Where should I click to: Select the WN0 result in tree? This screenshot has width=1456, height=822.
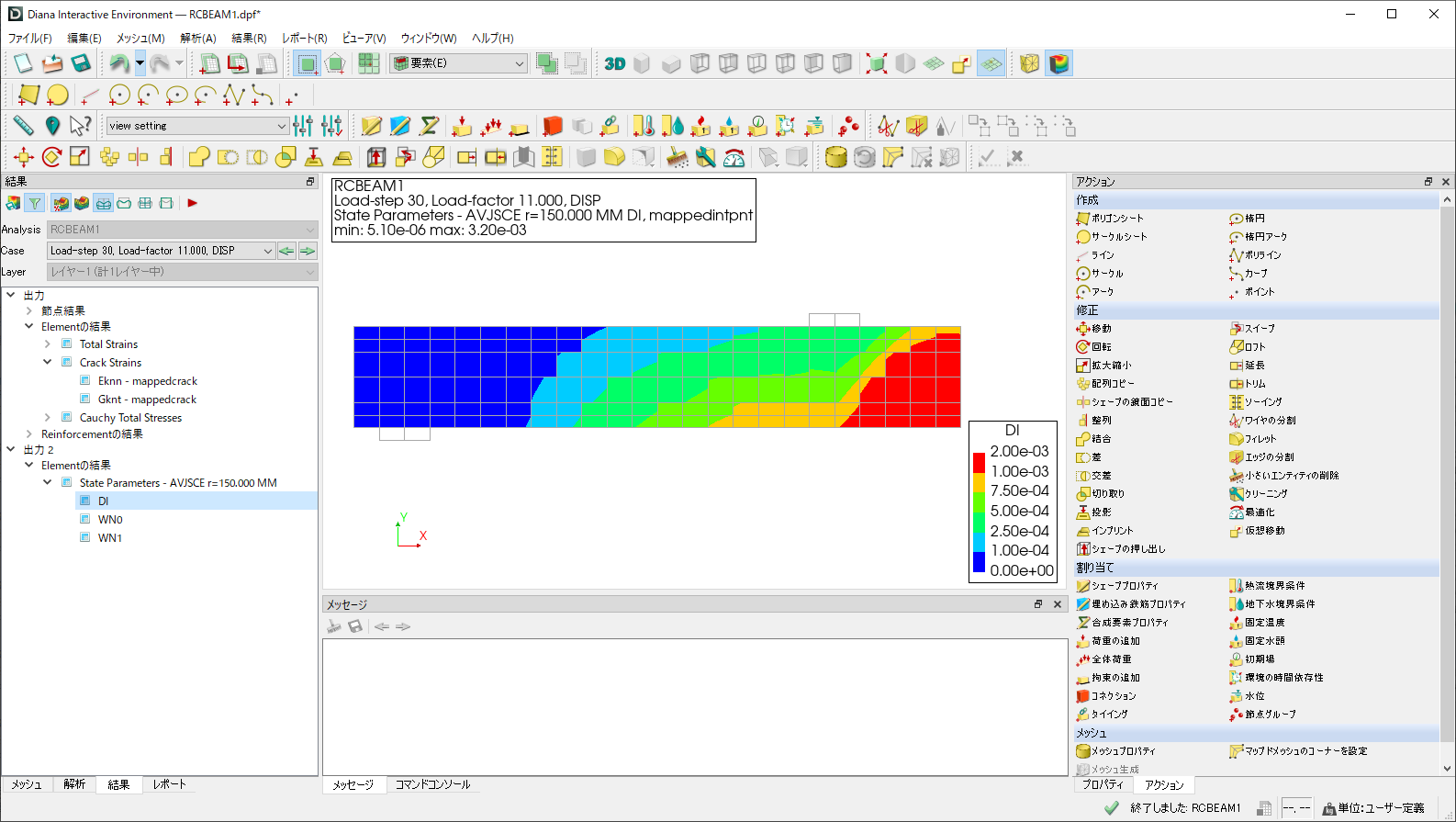[110, 520]
